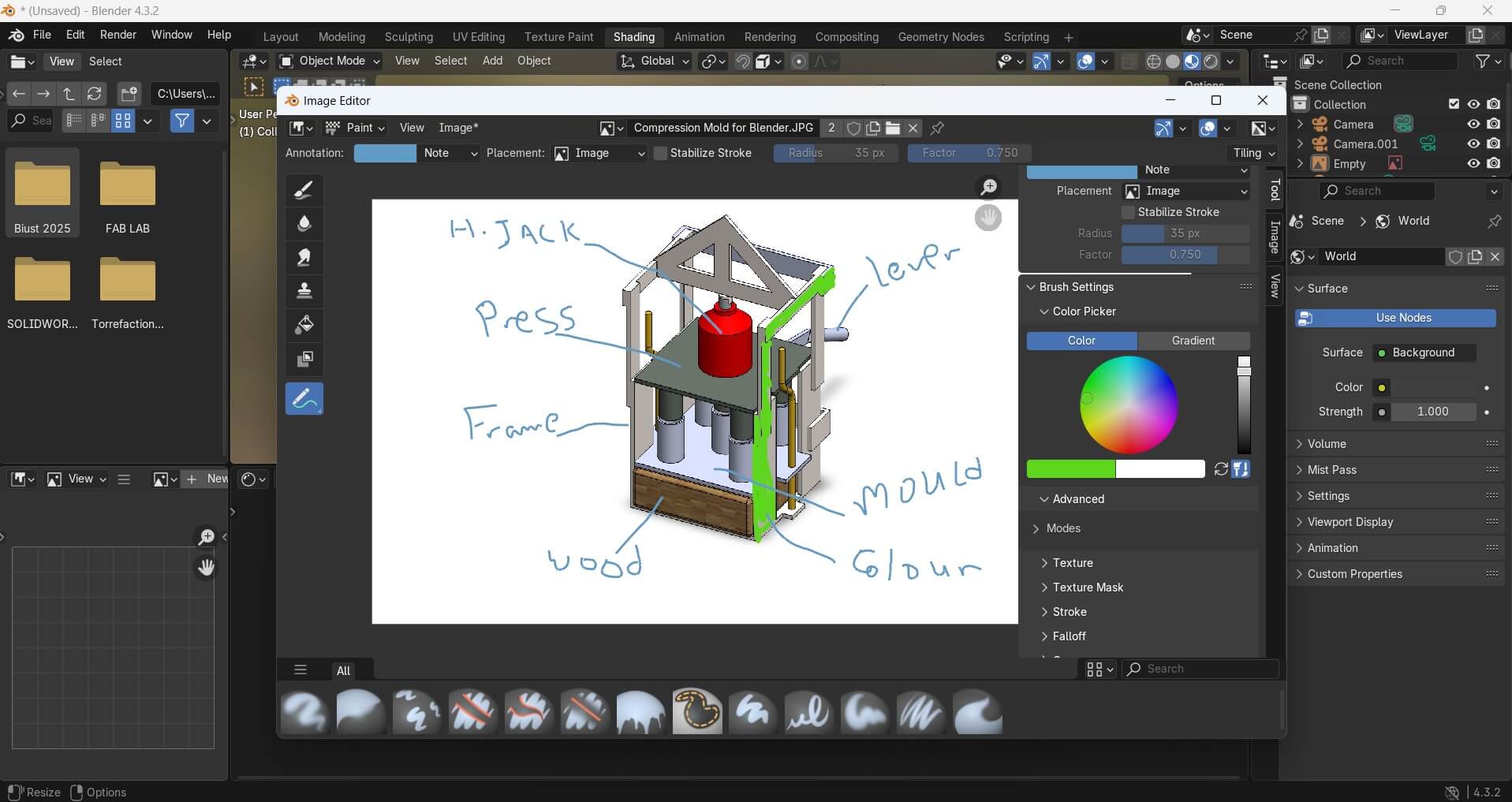Viewport: 1512px width, 802px height.
Task: Click the Background surface shader button
Action: click(1424, 353)
